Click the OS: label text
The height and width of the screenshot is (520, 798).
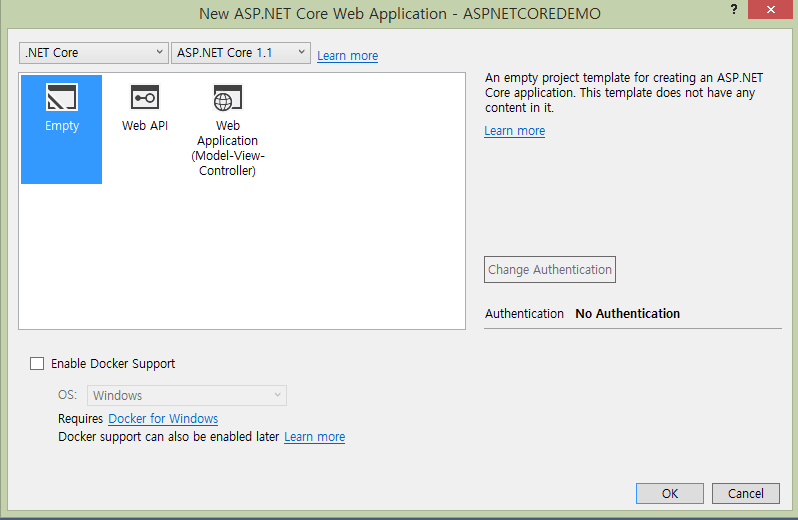(x=68, y=395)
